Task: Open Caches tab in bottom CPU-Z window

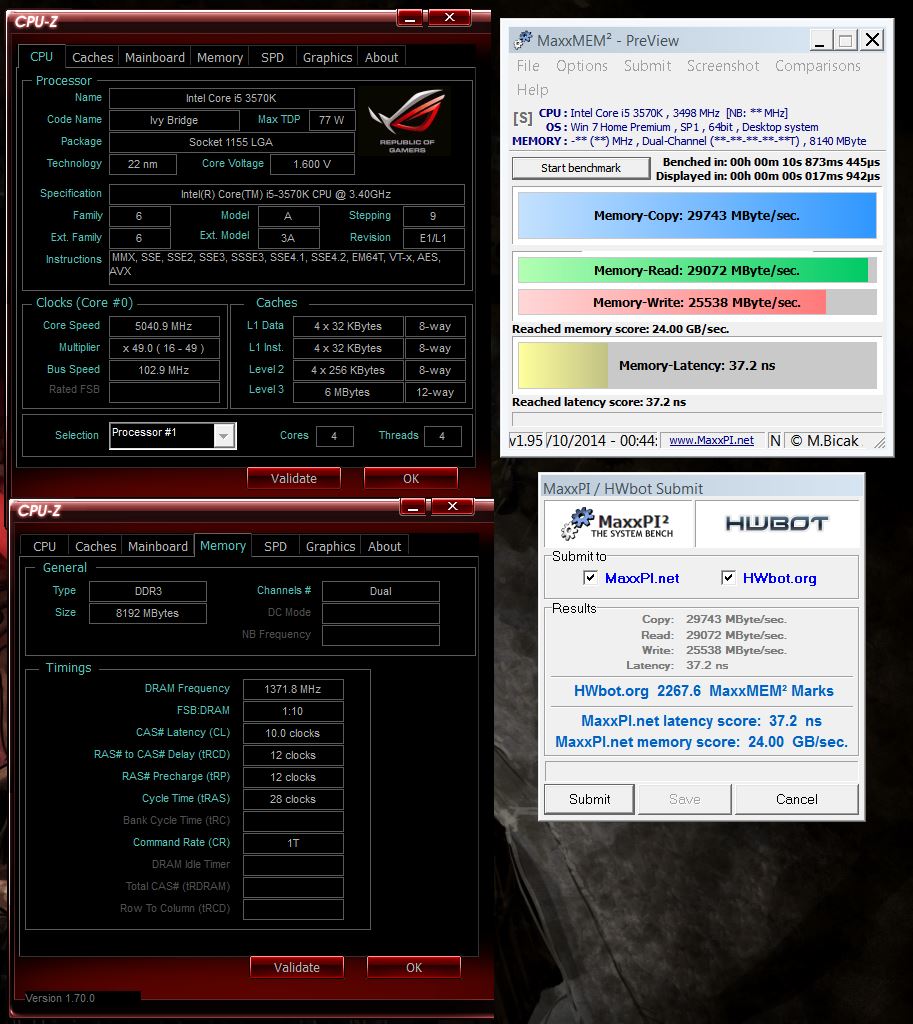Action: click(x=95, y=546)
